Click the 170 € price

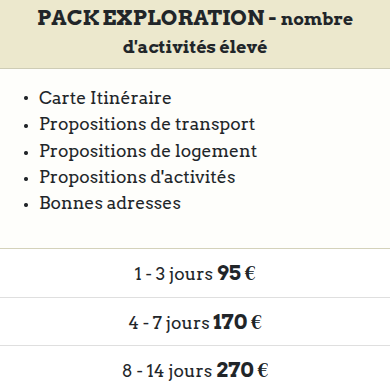click(237, 322)
